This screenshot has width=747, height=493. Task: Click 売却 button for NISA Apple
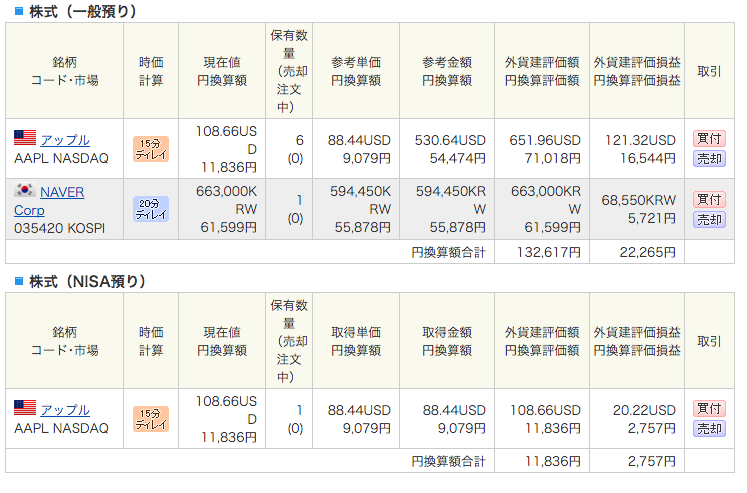(709, 429)
